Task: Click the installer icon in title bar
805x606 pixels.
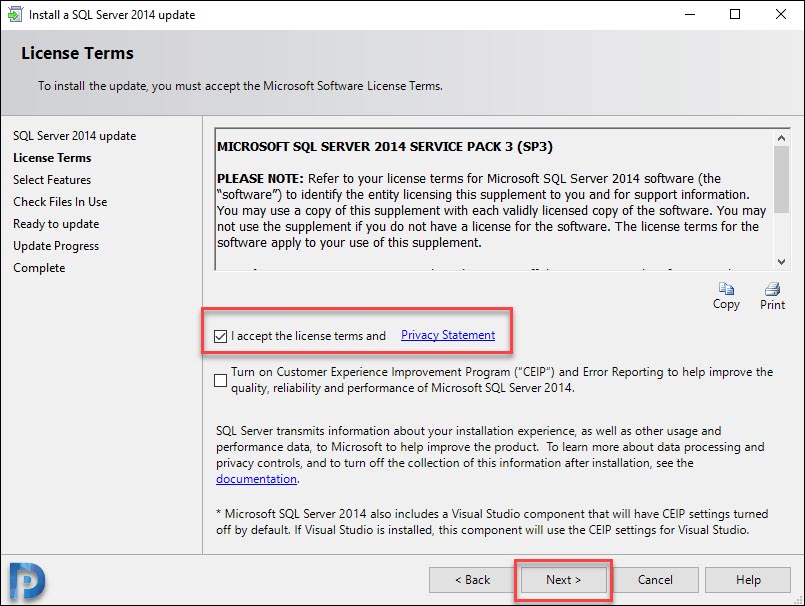Action: pos(15,14)
